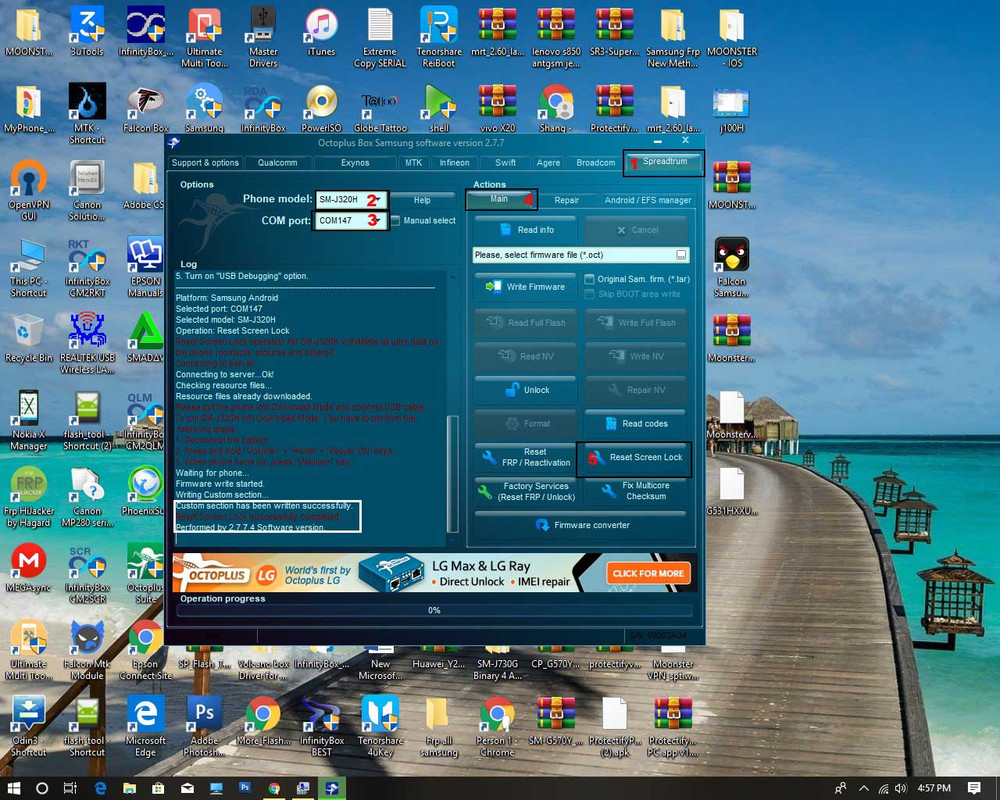
Task: Click the Help button
Action: (422, 200)
